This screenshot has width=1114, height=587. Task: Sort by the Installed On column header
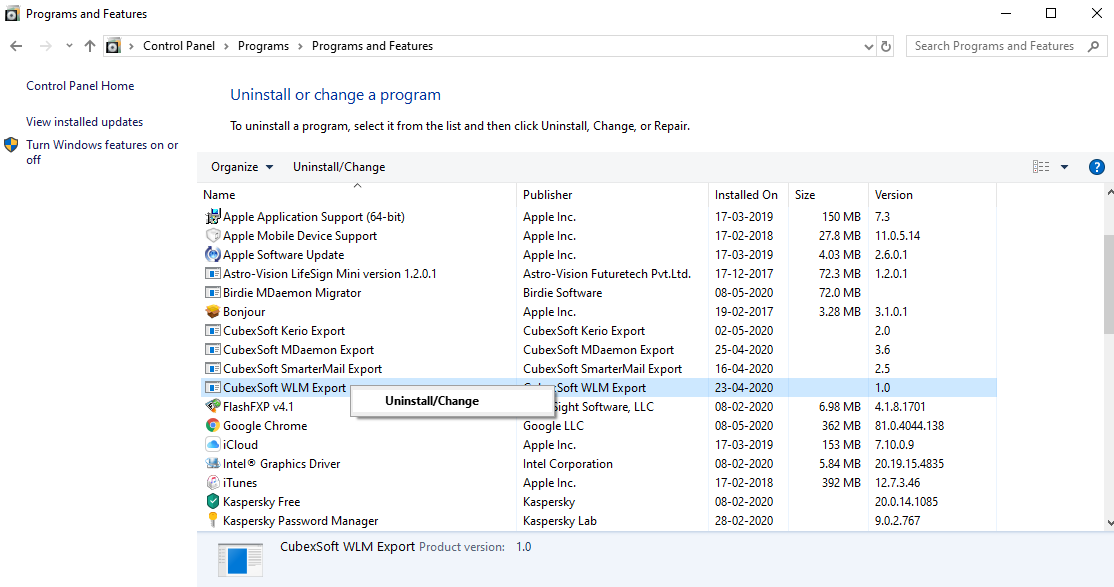pos(749,195)
